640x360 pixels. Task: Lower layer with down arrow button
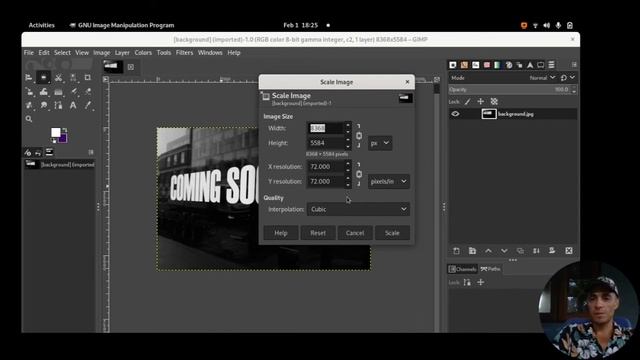tap(504, 251)
